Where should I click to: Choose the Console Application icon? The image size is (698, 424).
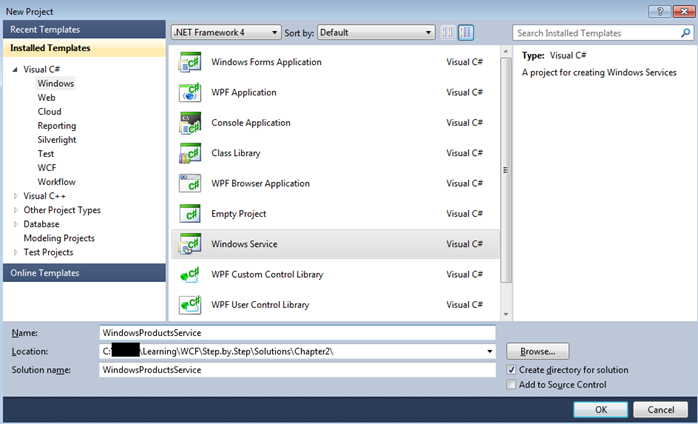pos(189,123)
